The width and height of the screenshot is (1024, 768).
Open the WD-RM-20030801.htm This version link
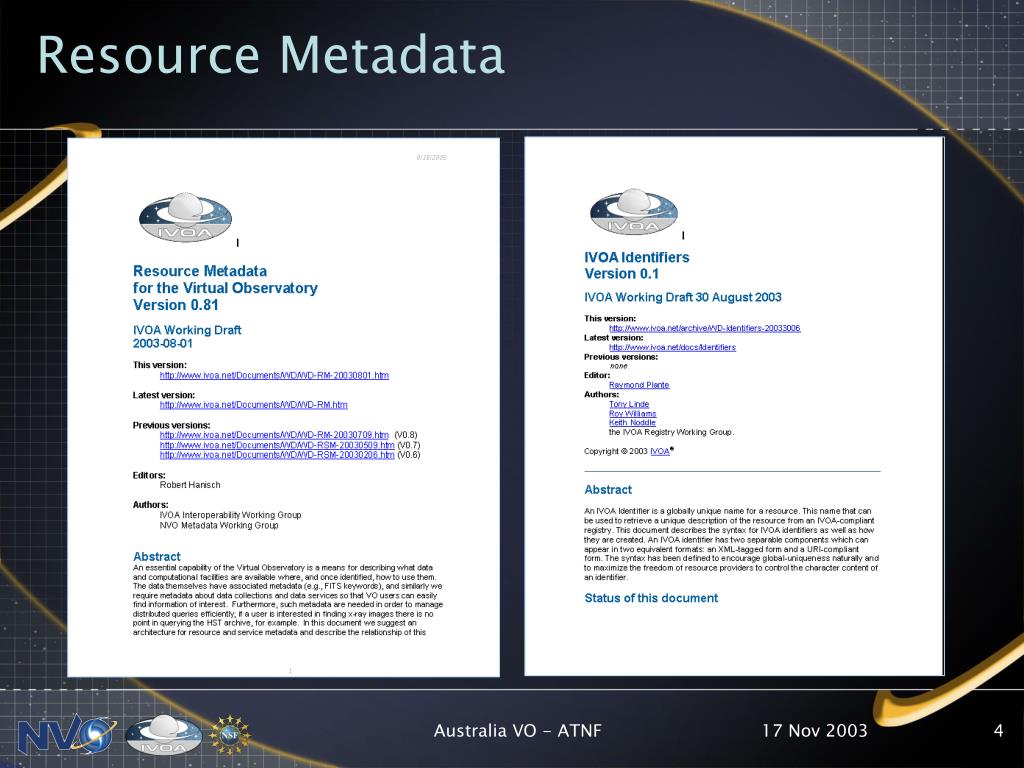[x=274, y=376]
